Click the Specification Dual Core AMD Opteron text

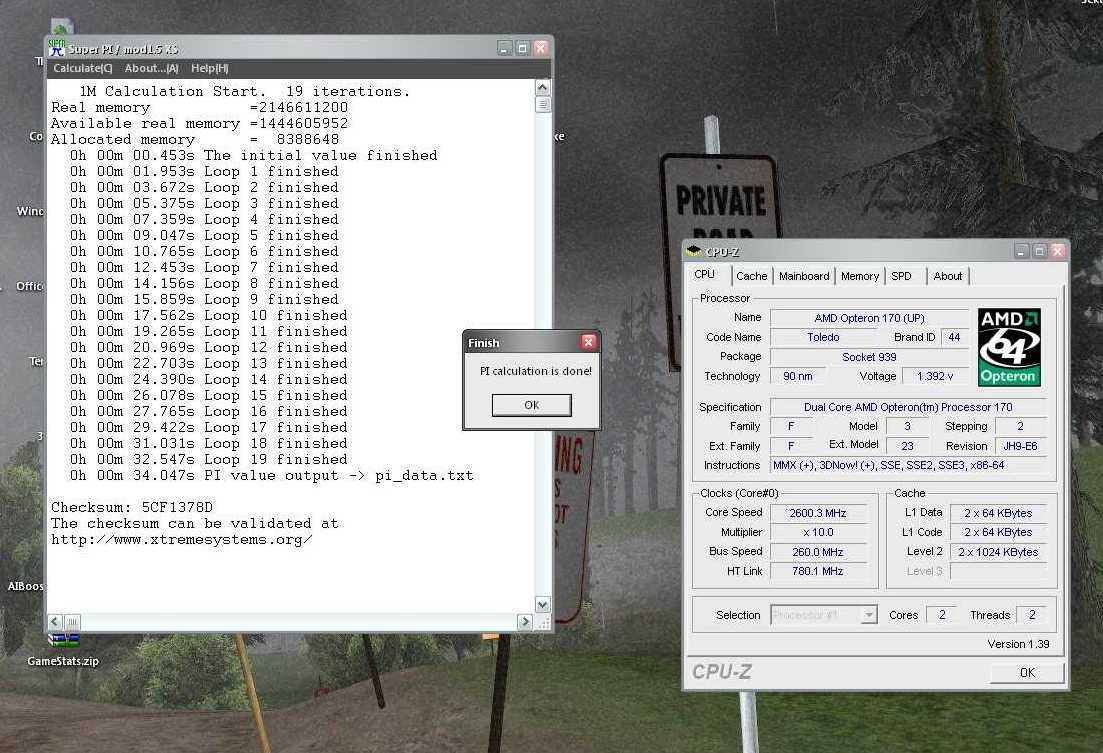tap(908, 407)
